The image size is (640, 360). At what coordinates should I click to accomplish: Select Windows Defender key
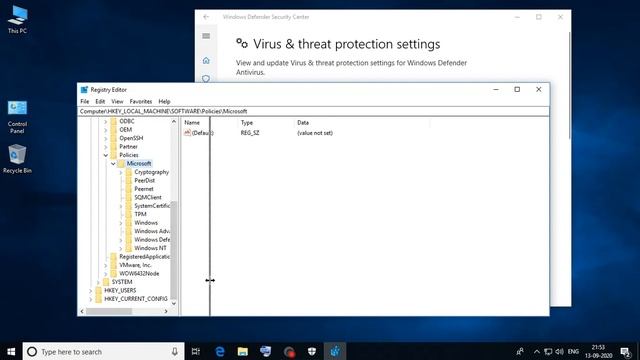click(152, 240)
